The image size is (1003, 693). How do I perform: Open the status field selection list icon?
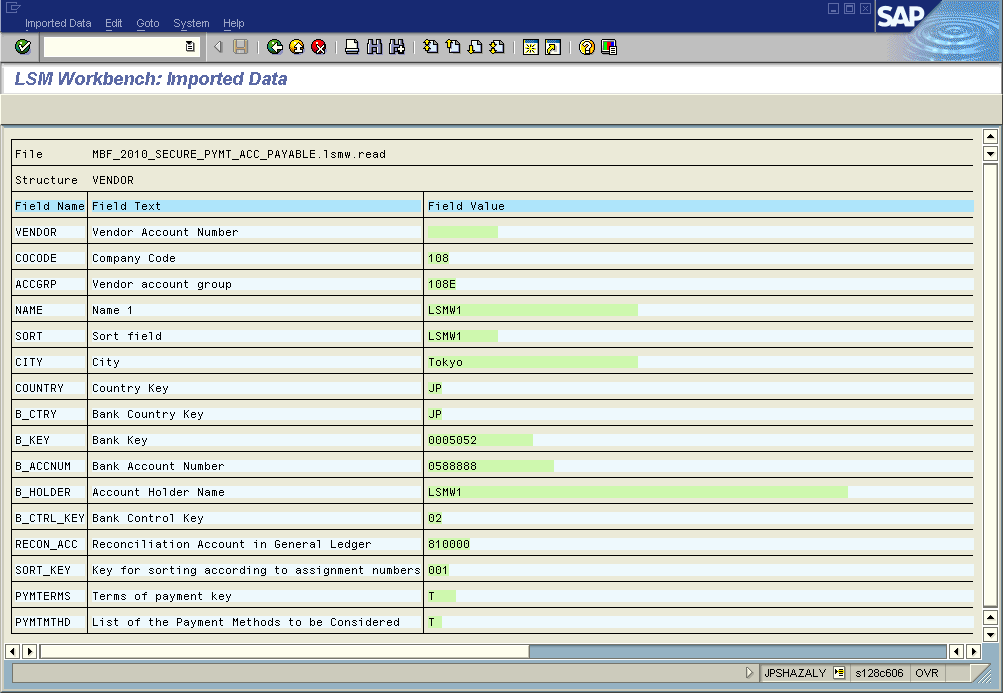coord(838,672)
